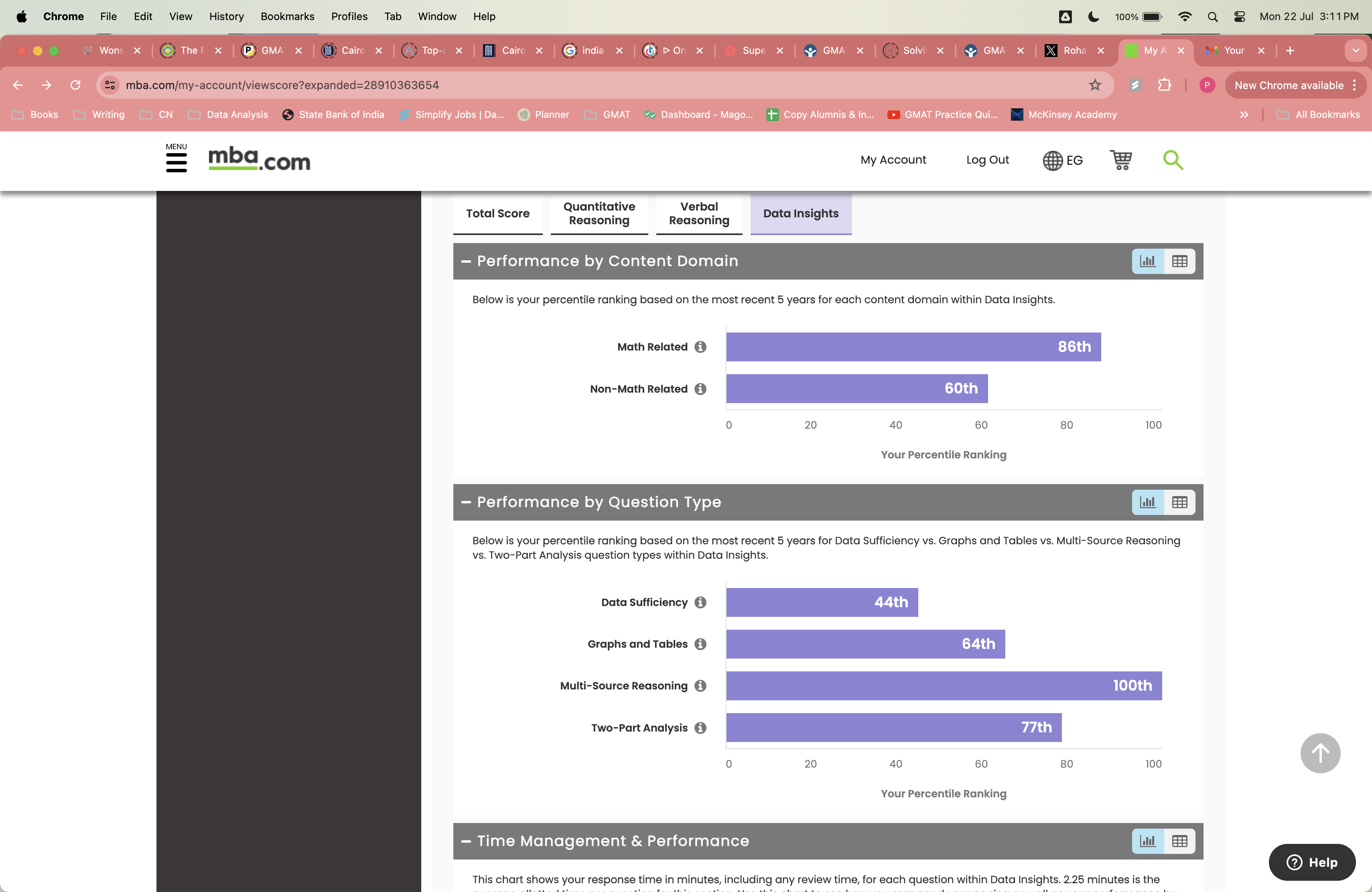Open the shopping cart on mba.com
1372x892 pixels.
(1120, 160)
